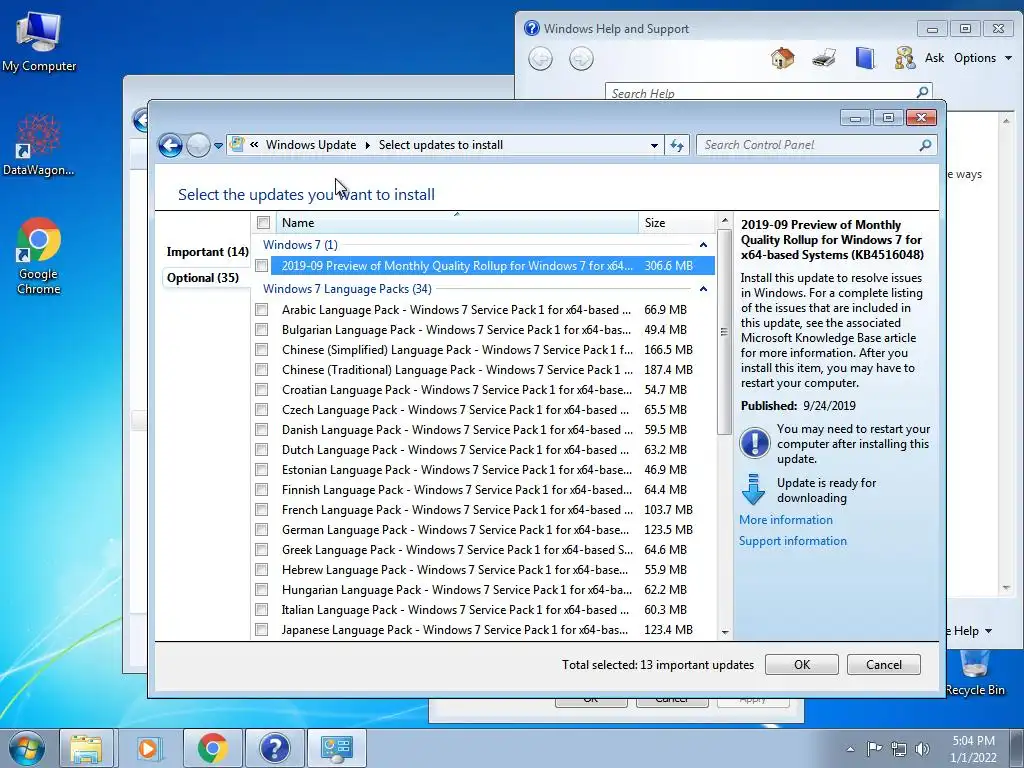Select the French Language Pack row text
This screenshot has height=768, width=1024.
pos(456,509)
